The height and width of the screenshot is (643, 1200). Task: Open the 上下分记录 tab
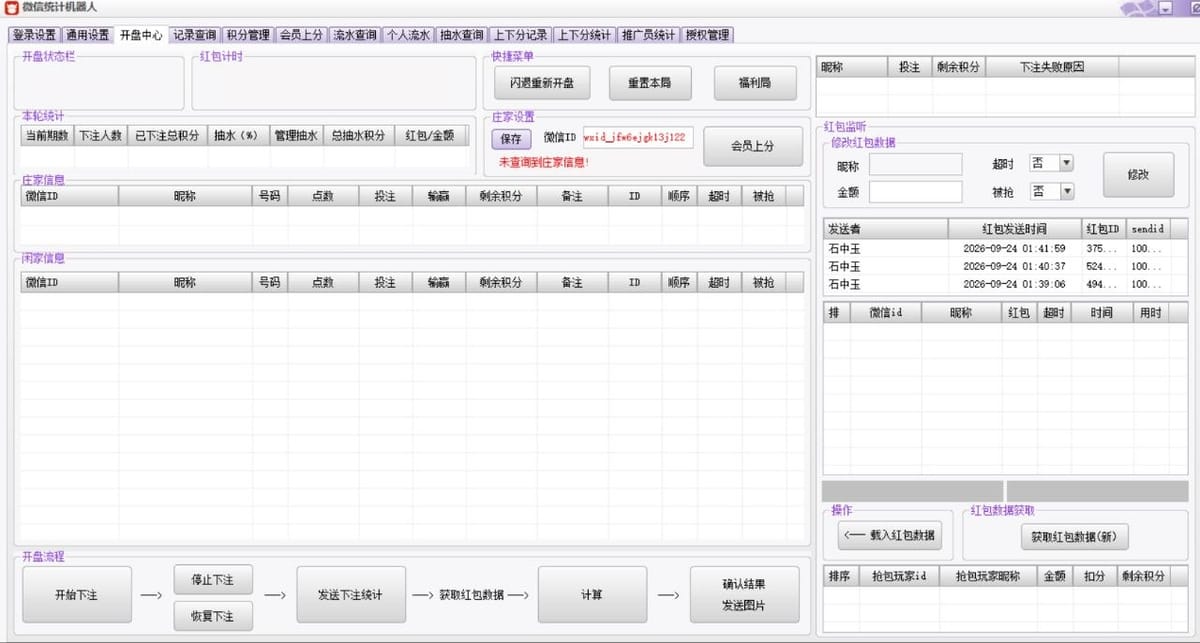click(520, 35)
